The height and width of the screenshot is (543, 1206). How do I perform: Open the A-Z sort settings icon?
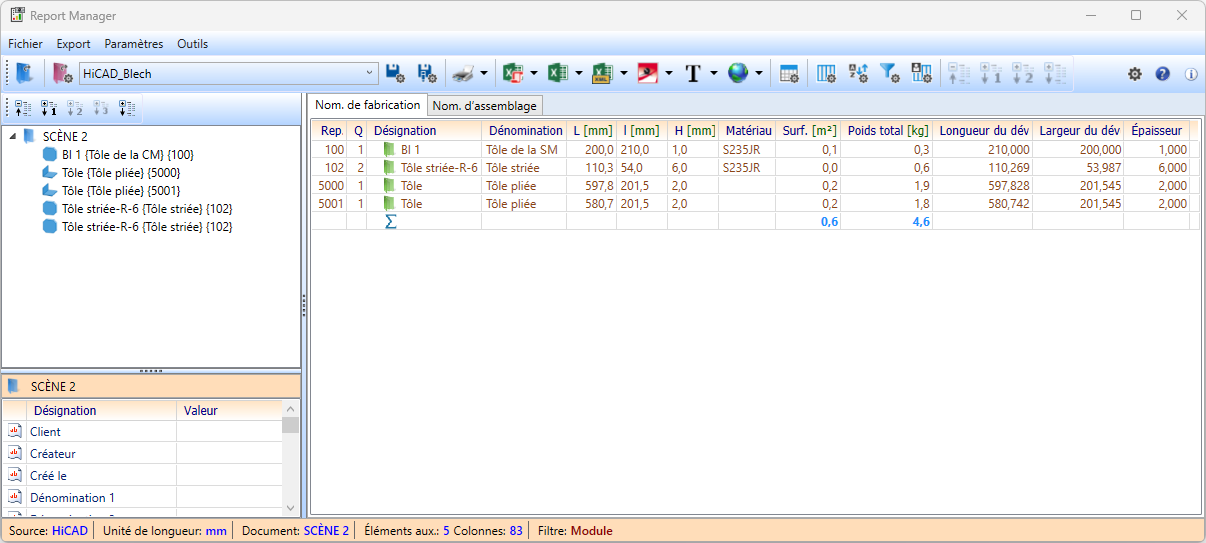point(858,73)
